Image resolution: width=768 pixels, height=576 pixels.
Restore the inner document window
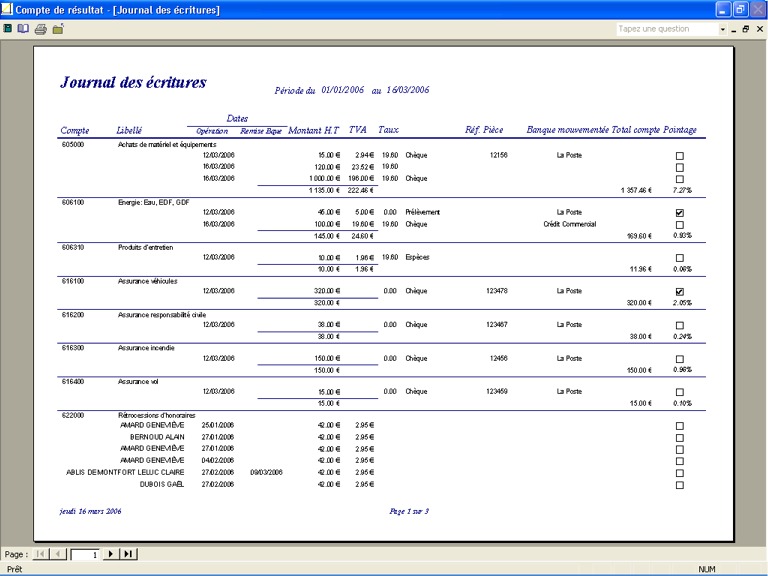[x=746, y=29]
